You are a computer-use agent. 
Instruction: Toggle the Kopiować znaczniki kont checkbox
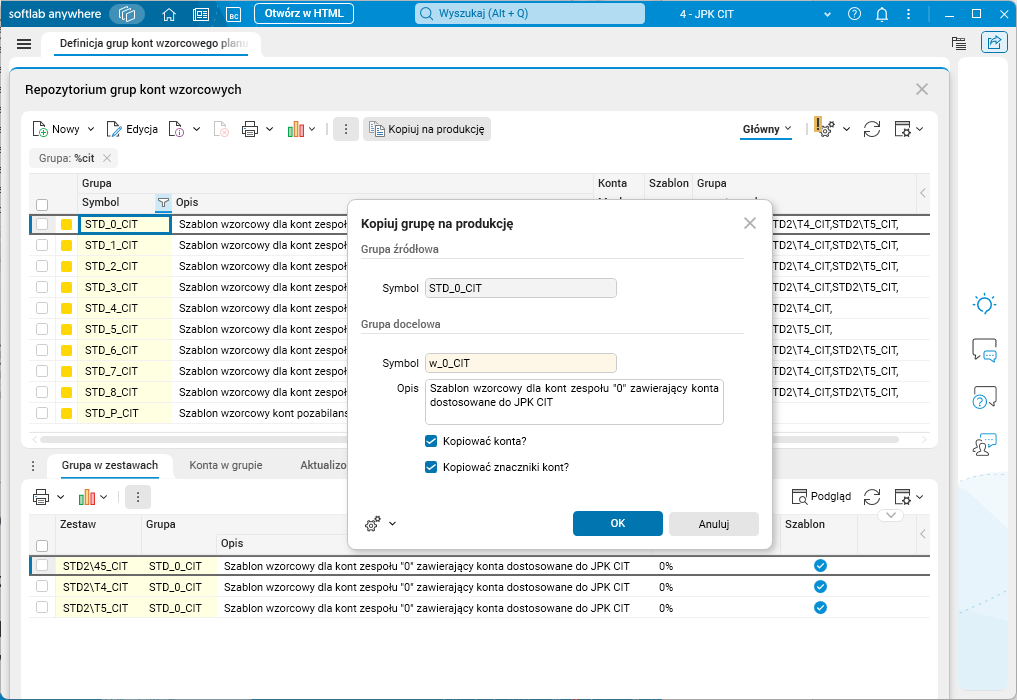pyautogui.click(x=431, y=467)
